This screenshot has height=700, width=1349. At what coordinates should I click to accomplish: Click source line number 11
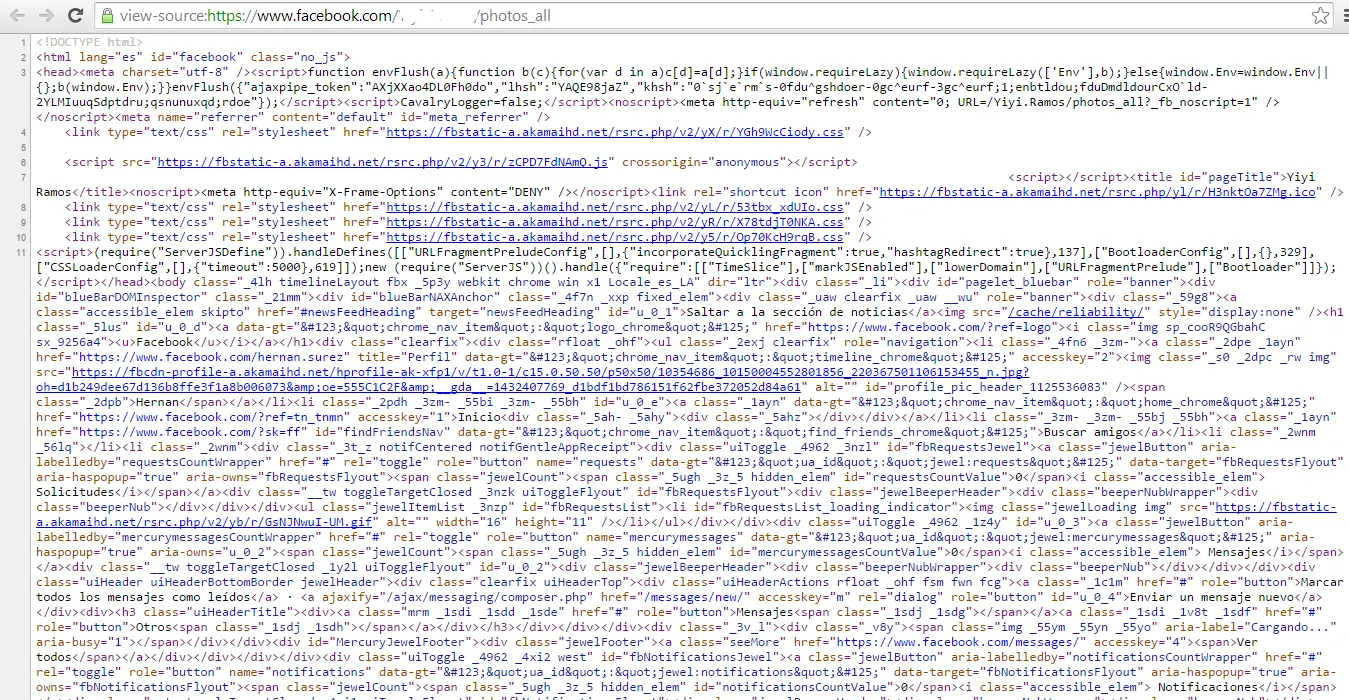coord(23,253)
